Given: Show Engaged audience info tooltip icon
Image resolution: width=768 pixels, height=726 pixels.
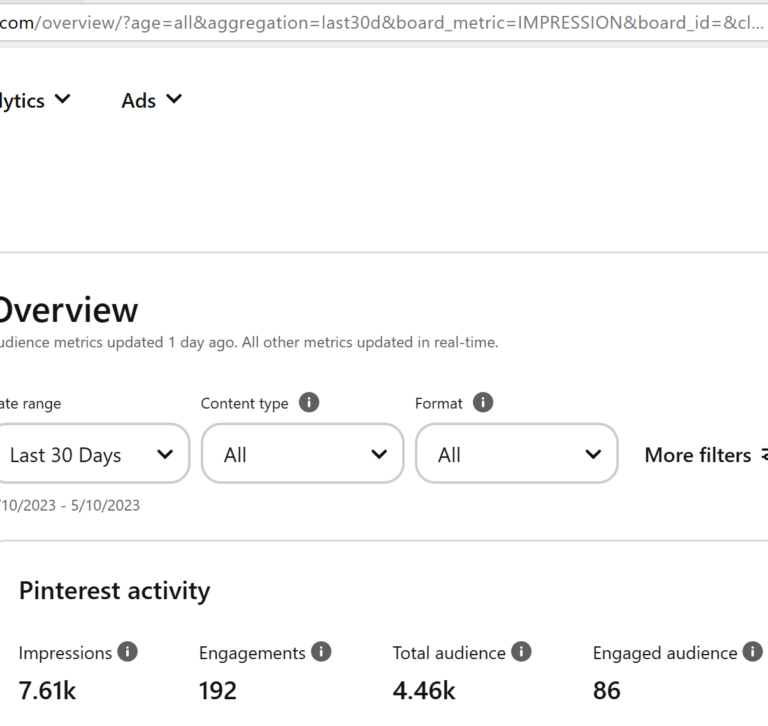Looking at the screenshot, I should [x=752, y=652].
